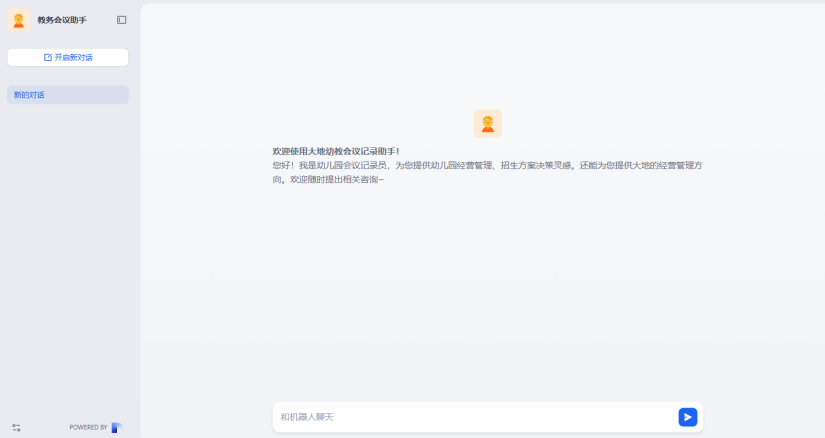Click empty space in the chat area
825x438 pixels.
480,290
